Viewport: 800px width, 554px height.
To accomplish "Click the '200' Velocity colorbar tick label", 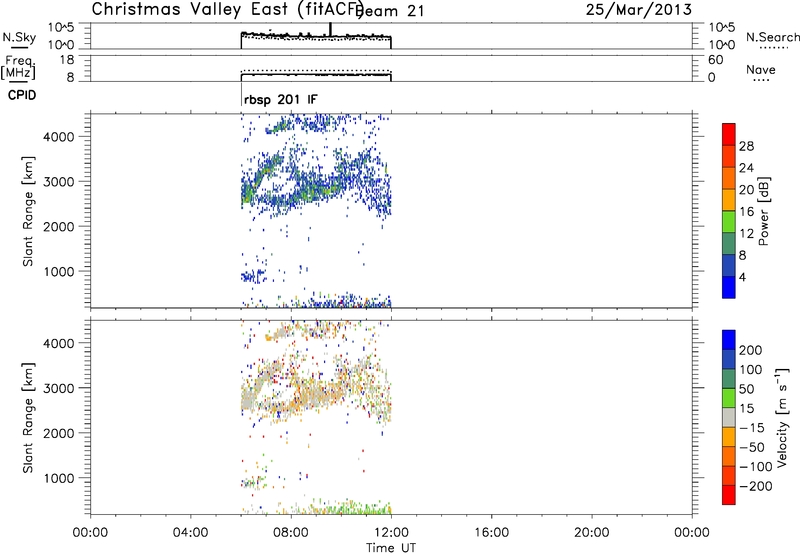I will pos(751,350).
